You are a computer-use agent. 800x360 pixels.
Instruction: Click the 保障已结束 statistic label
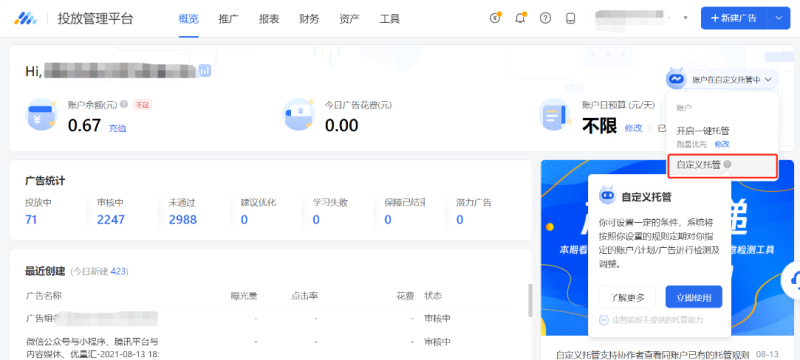[x=405, y=202]
